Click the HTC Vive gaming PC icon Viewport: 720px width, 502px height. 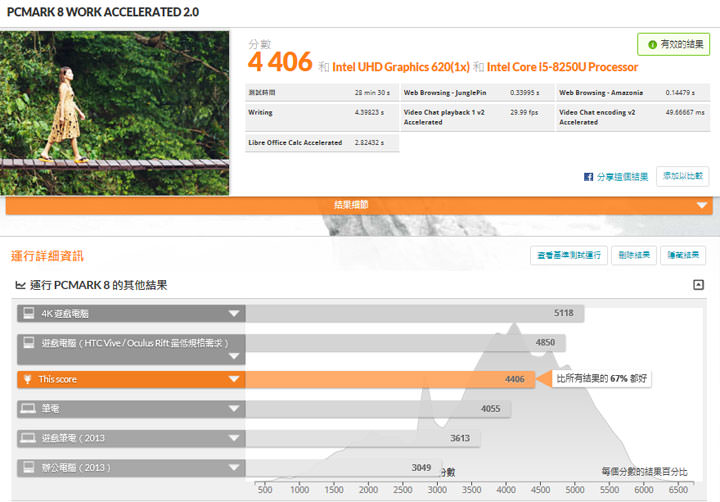pyautogui.click(x=27, y=342)
